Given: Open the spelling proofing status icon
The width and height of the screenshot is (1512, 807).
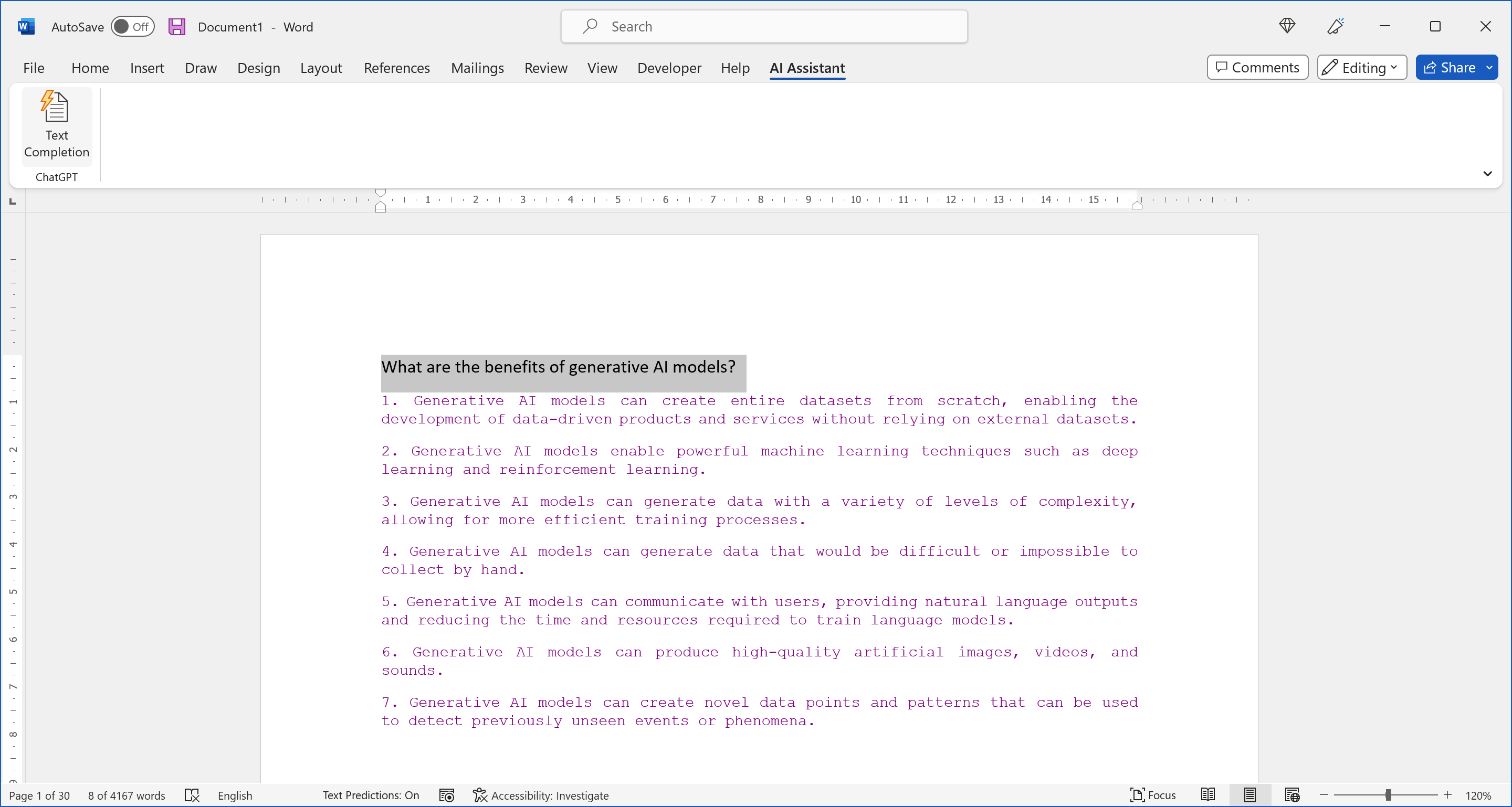Looking at the screenshot, I should pyautogui.click(x=192, y=795).
